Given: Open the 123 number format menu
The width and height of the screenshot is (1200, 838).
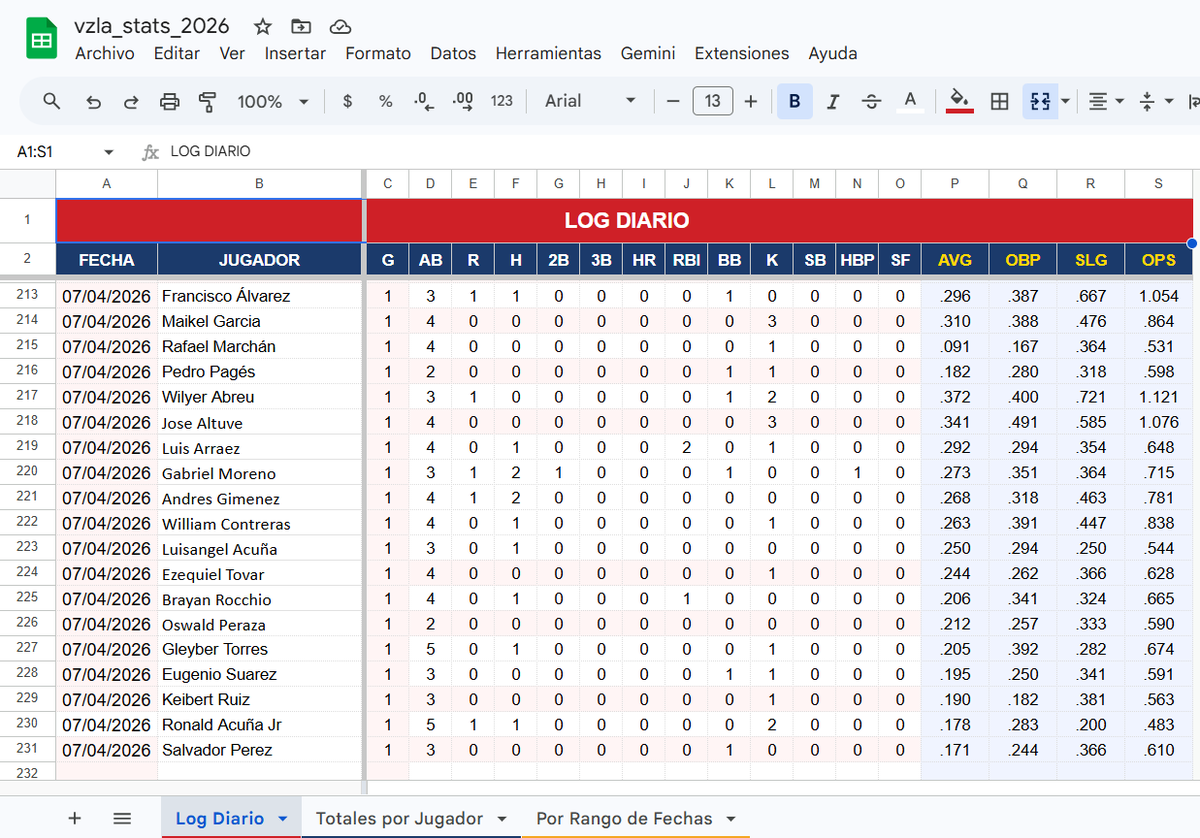Looking at the screenshot, I should pos(502,101).
